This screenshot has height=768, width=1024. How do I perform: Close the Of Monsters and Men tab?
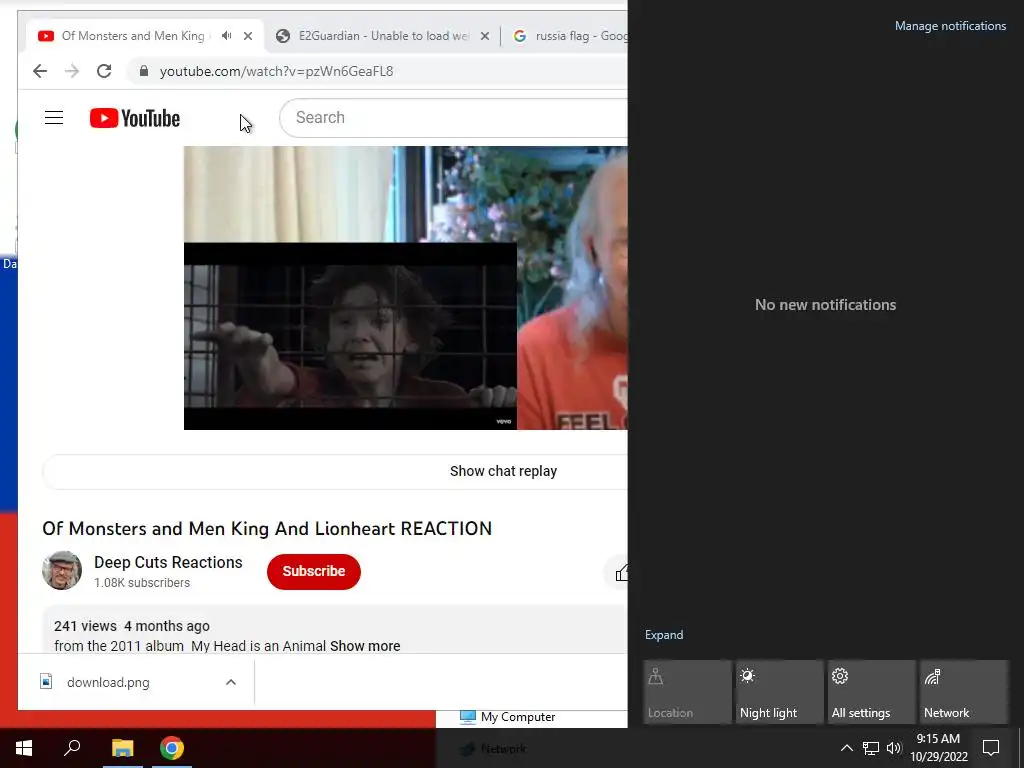coord(248,36)
